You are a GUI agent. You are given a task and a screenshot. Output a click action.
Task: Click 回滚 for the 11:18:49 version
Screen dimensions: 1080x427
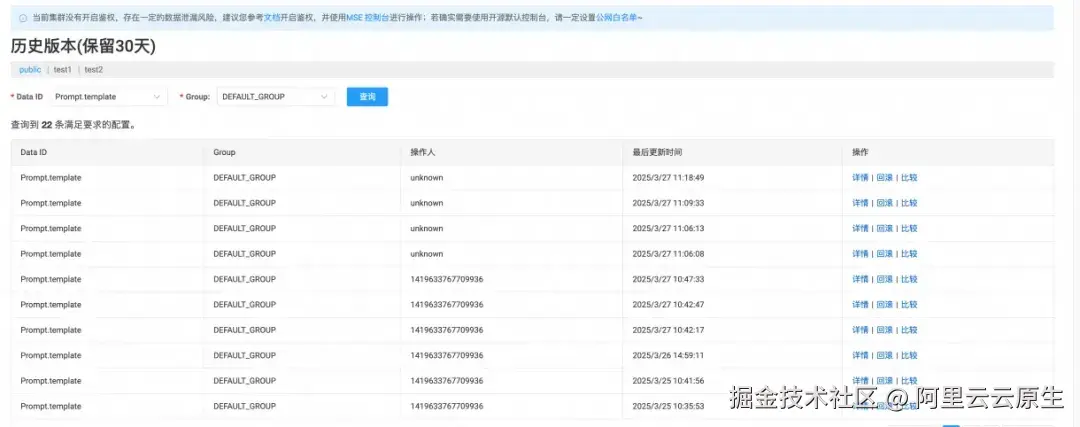point(884,178)
